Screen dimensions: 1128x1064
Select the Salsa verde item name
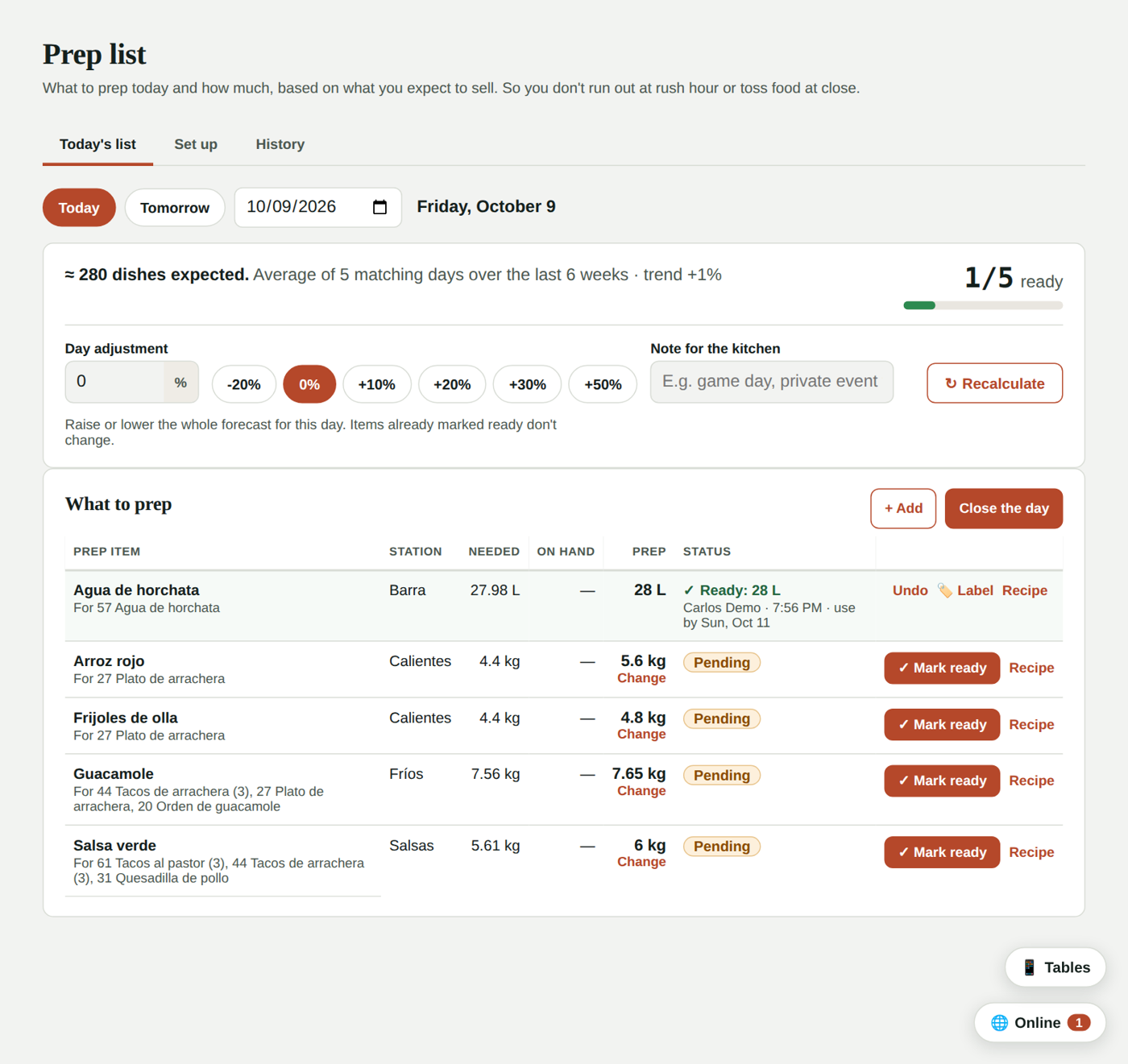pyautogui.click(x=114, y=846)
